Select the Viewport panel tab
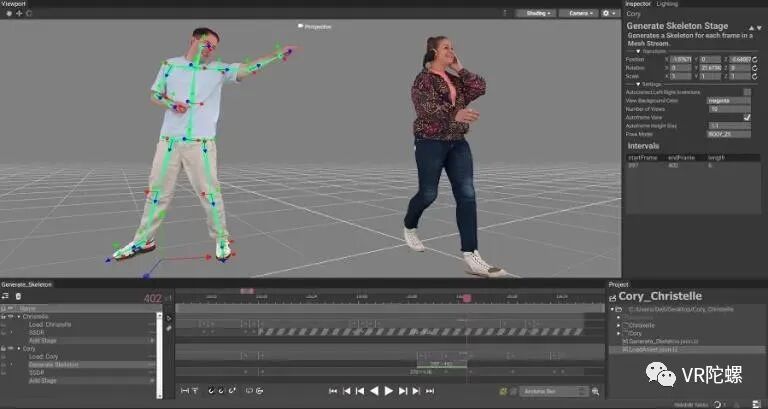The image size is (768, 409). pyautogui.click(x=13, y=3)
